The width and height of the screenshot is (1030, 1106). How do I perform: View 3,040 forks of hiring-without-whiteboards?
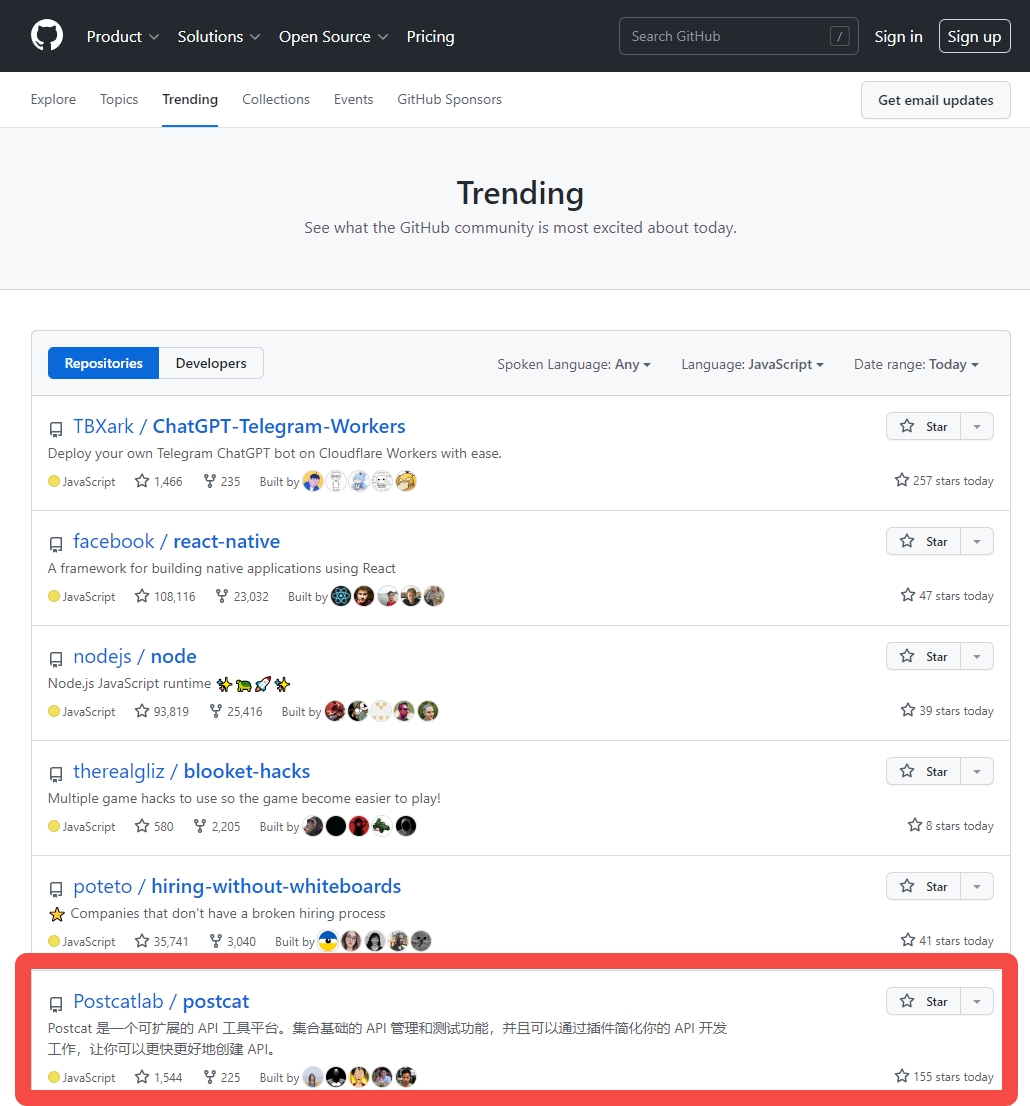click(x=232, y=942)
